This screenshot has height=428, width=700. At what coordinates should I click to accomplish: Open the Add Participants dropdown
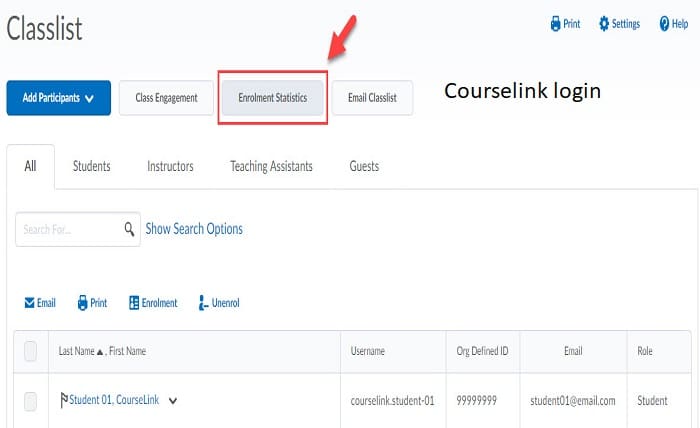(x=58, y=98)
